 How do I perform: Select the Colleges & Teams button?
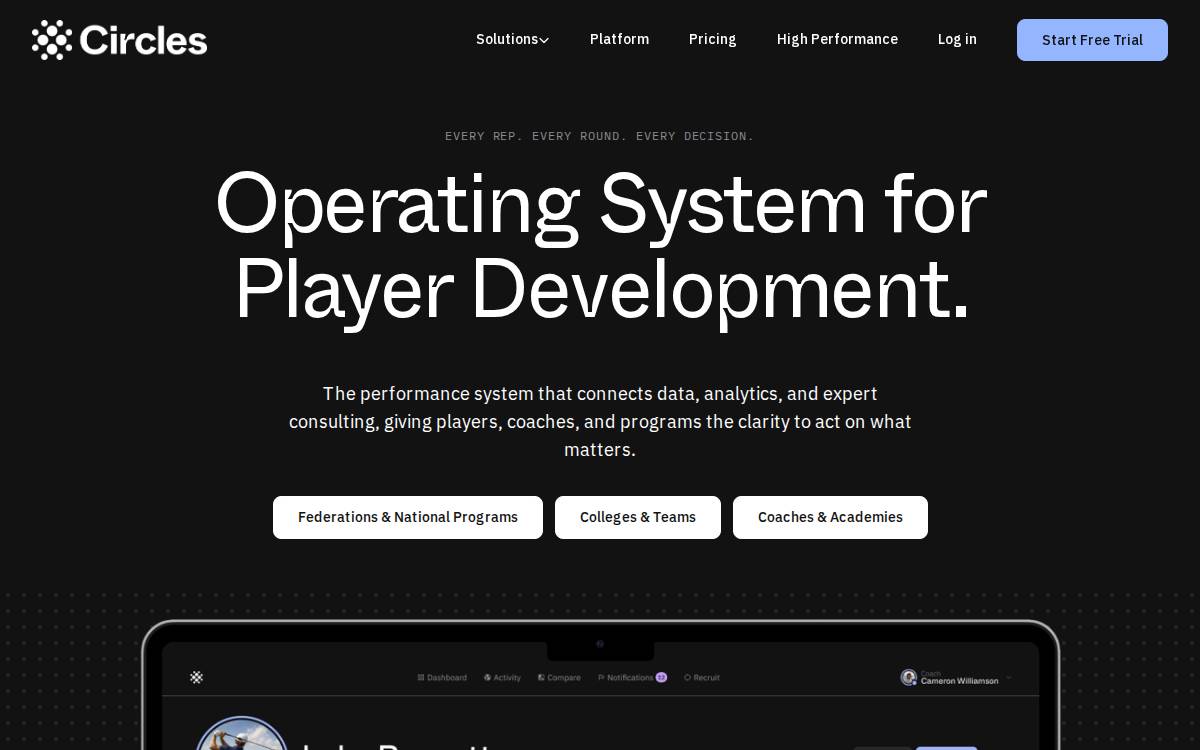pyautogui.click(x=638, y=517)
